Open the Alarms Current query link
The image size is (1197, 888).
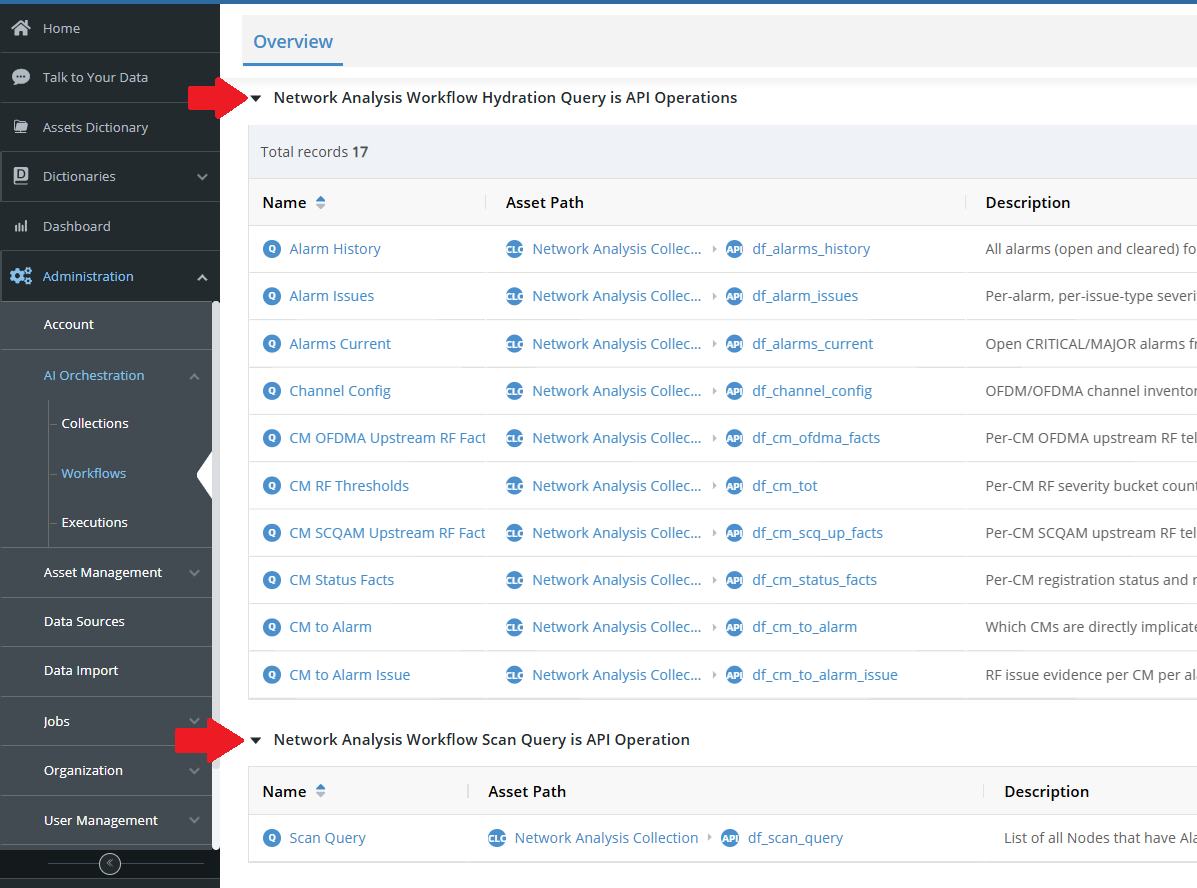coord(340,344)
